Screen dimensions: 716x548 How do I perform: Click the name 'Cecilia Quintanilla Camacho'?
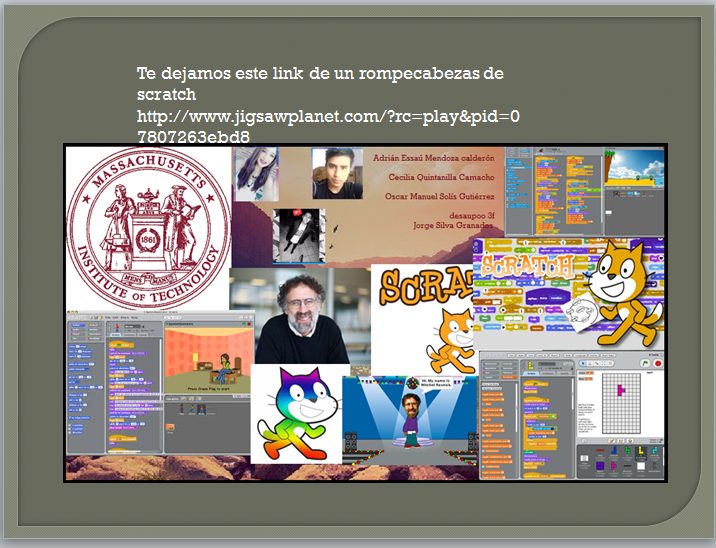pos(441,177)
